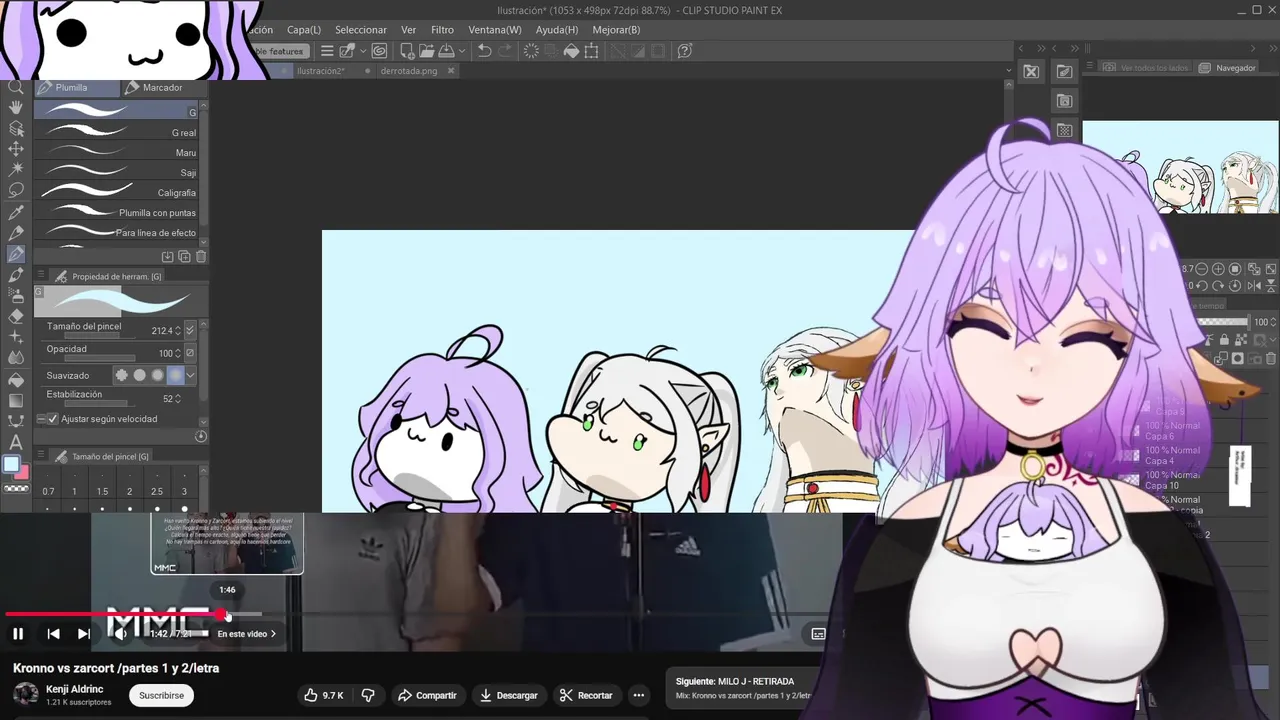Image resolution: width=1280 pixels, height=720 pixels.
Task: Select the Eraser tool
Action: 16,316
